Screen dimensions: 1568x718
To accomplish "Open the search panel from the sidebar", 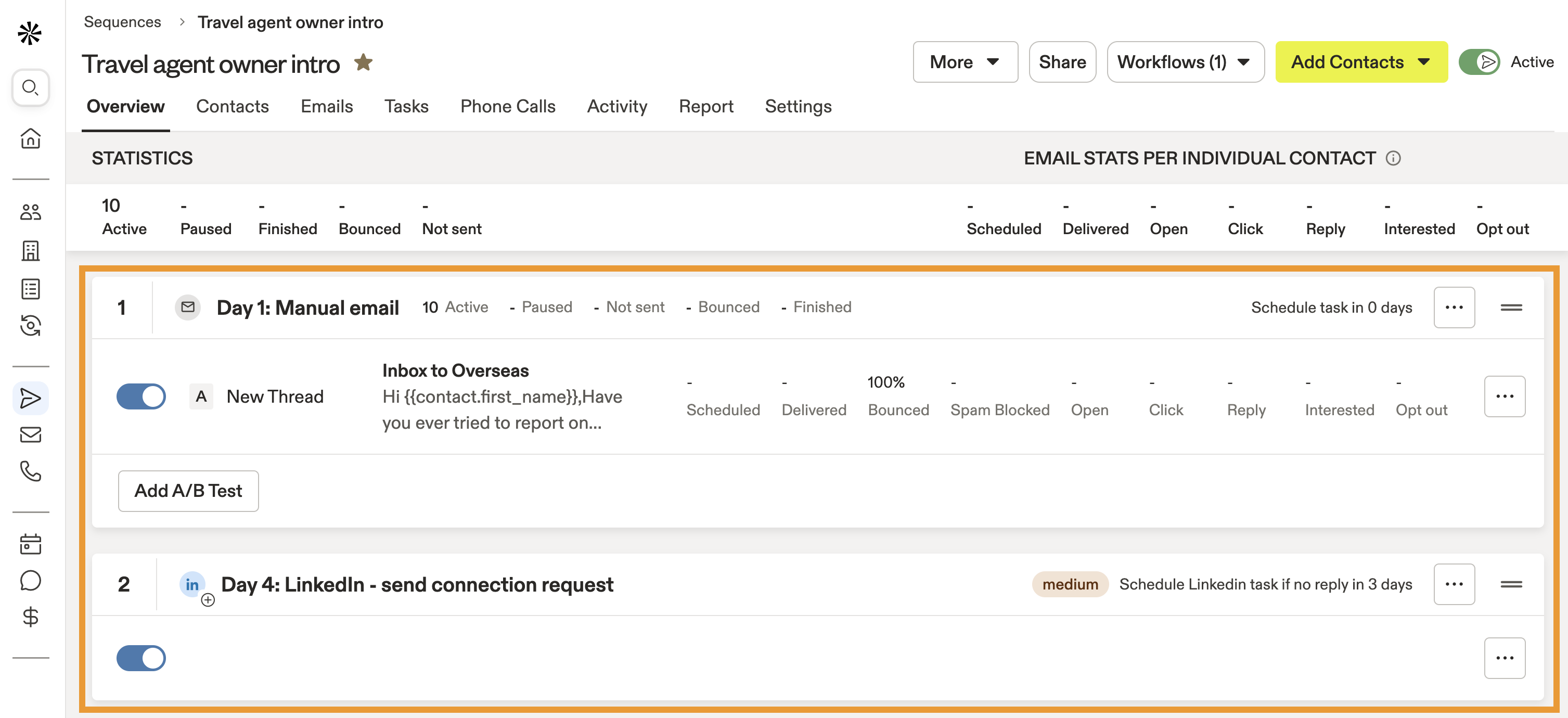I will pos(30,88).
